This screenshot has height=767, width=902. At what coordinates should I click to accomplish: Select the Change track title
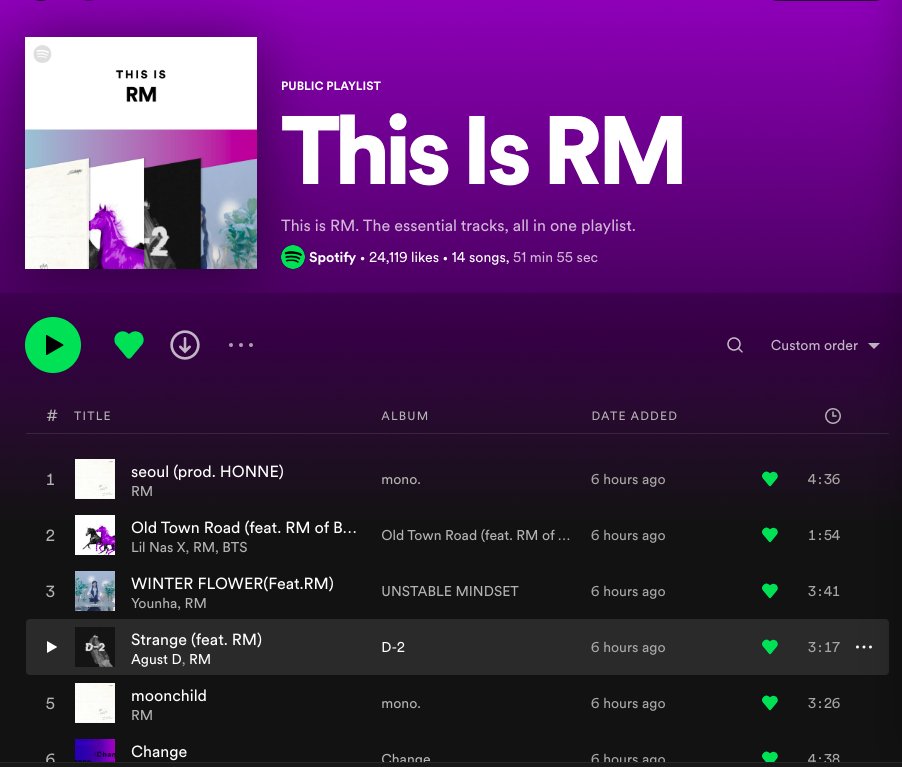[159, 751]
